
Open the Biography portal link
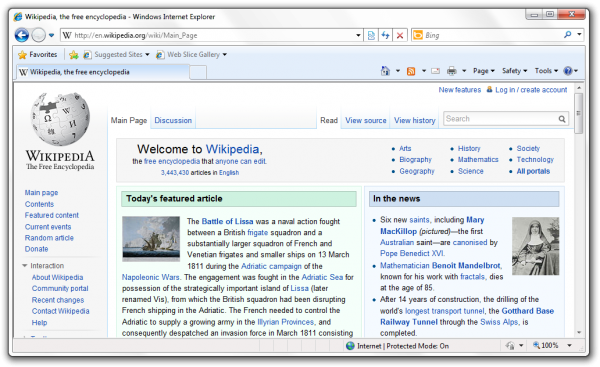click(x=415, y=160)
